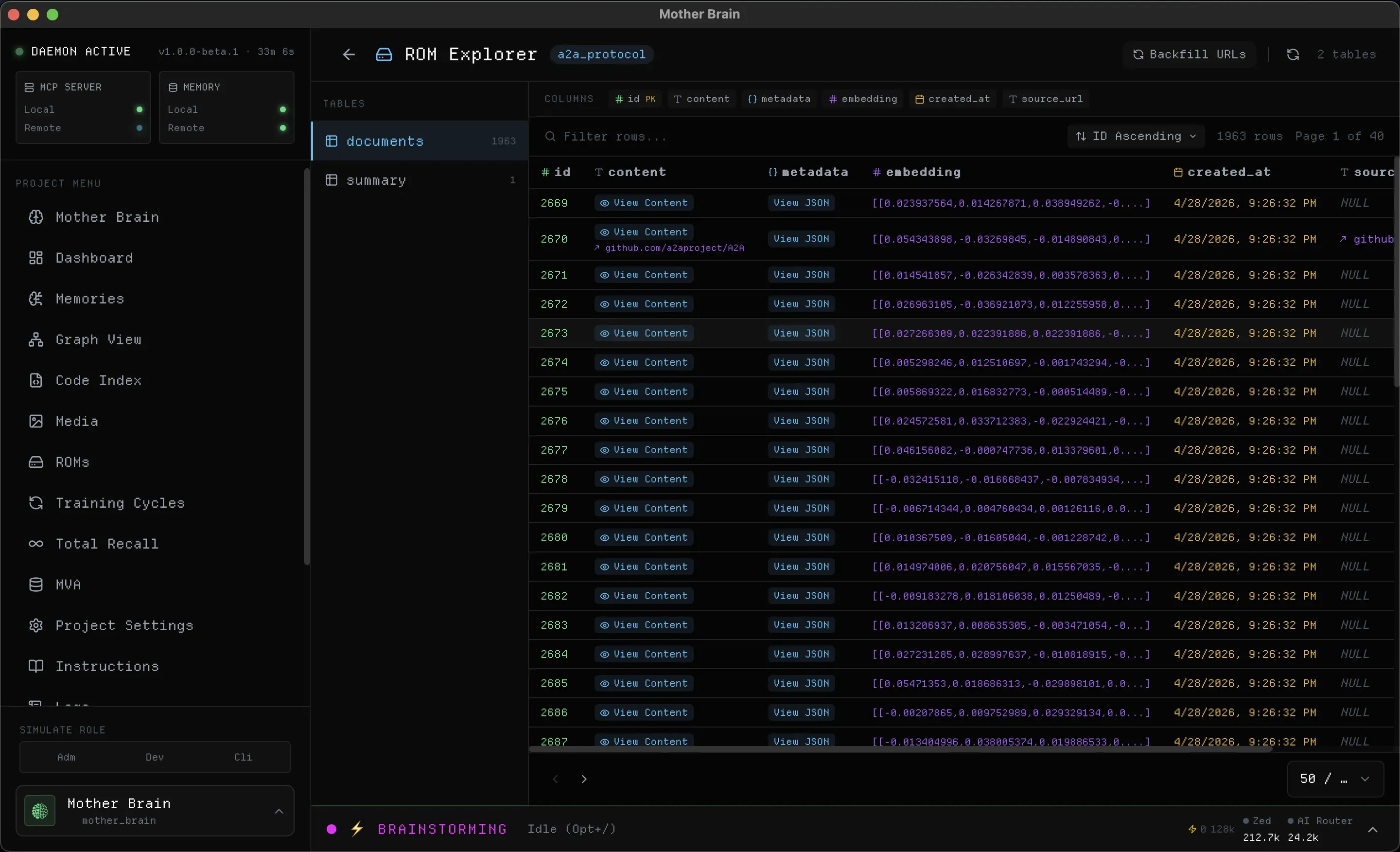Click the vertical table scrollbar
The width and height of the screenshot is (1400, 852).
(x=1397, y=272)
